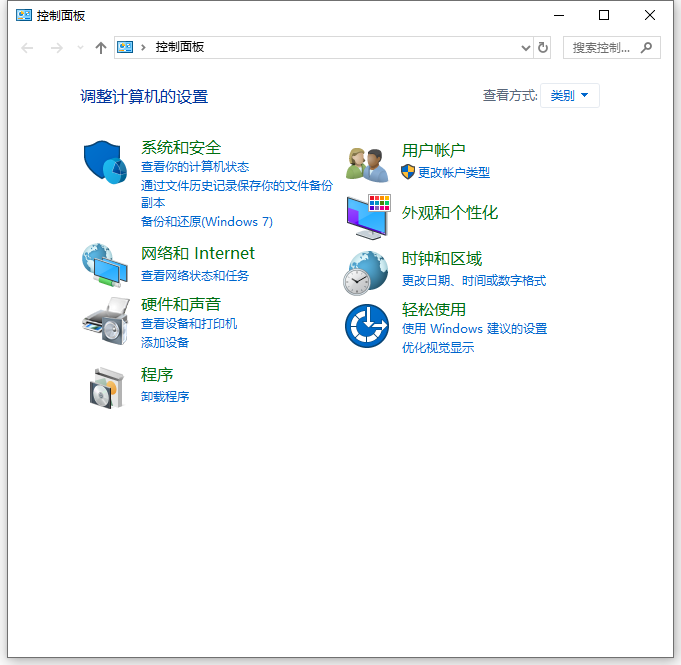Open the 轻松使用 blue circle icon
681x665 pixels.
pos(367,326)
